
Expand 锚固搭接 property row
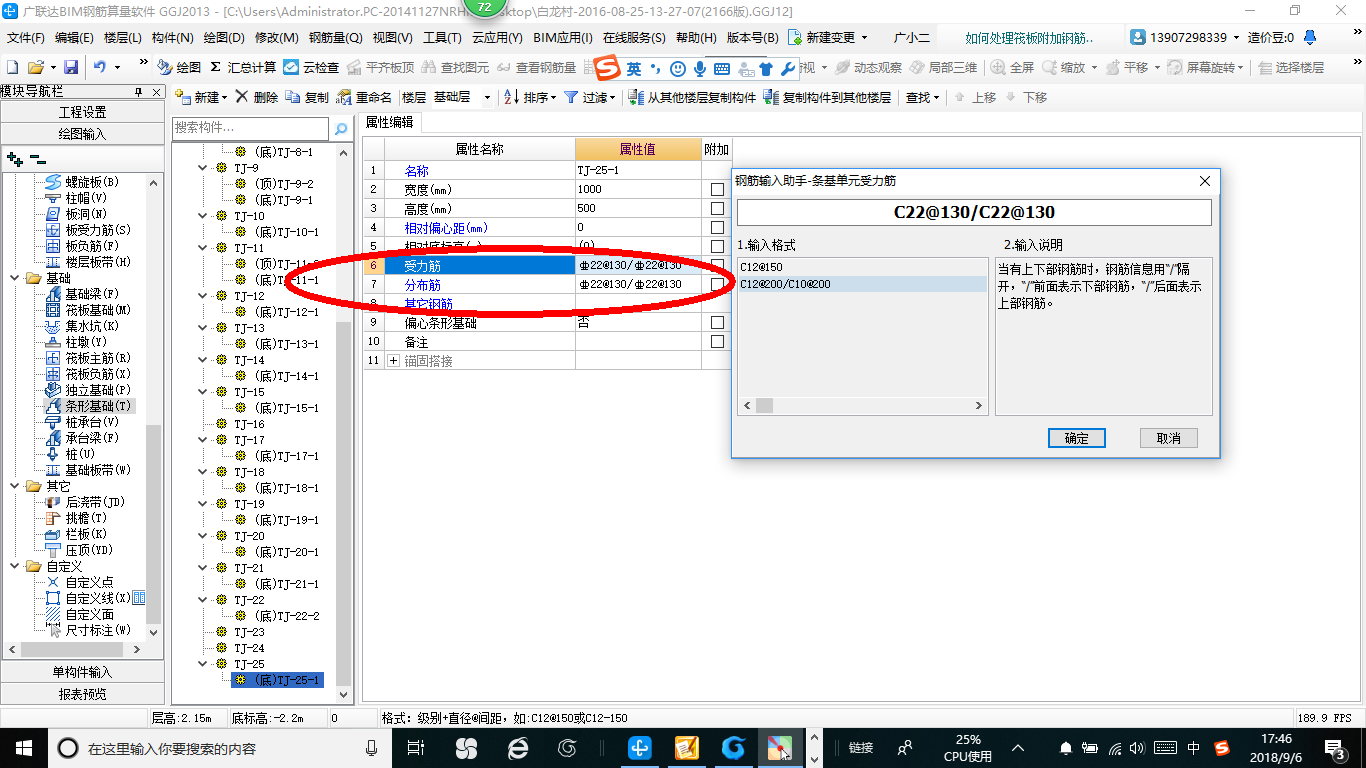point(393,360)
